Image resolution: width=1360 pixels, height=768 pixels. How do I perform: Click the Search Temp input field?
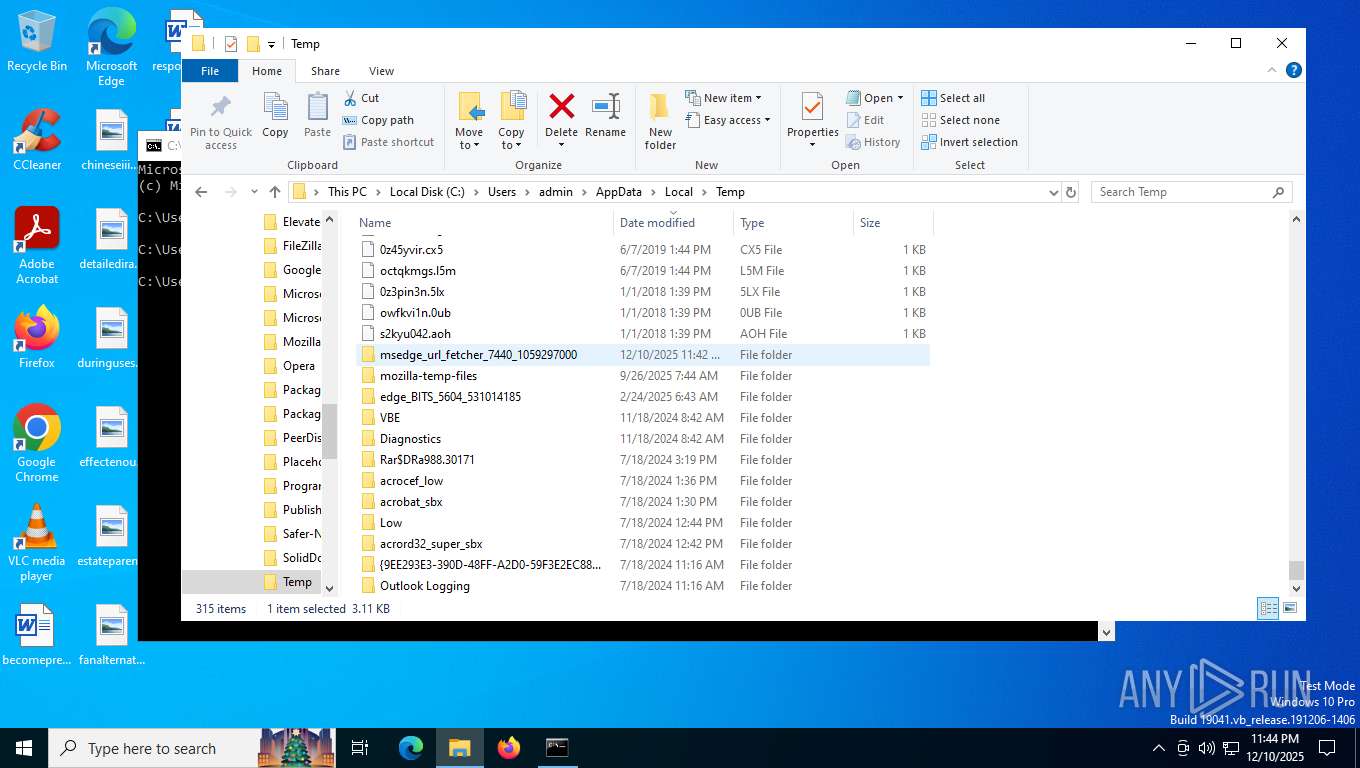coord(1192,192)
